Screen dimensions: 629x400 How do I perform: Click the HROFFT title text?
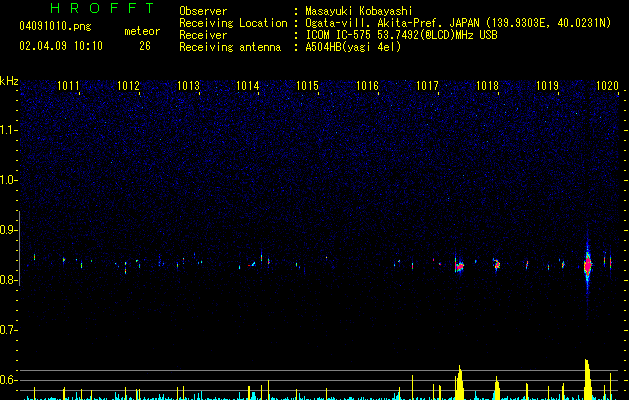[102, 8]
